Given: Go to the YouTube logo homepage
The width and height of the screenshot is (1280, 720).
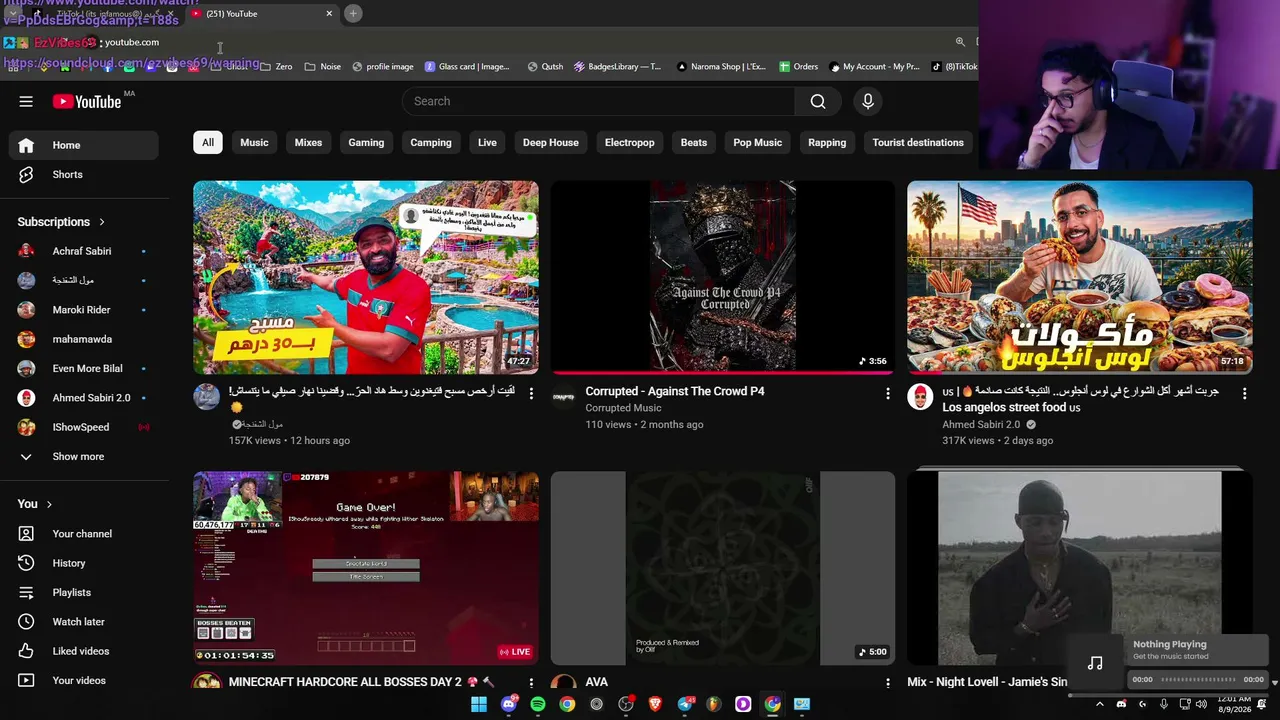Looking at the screenshot, I should (87, 101).
